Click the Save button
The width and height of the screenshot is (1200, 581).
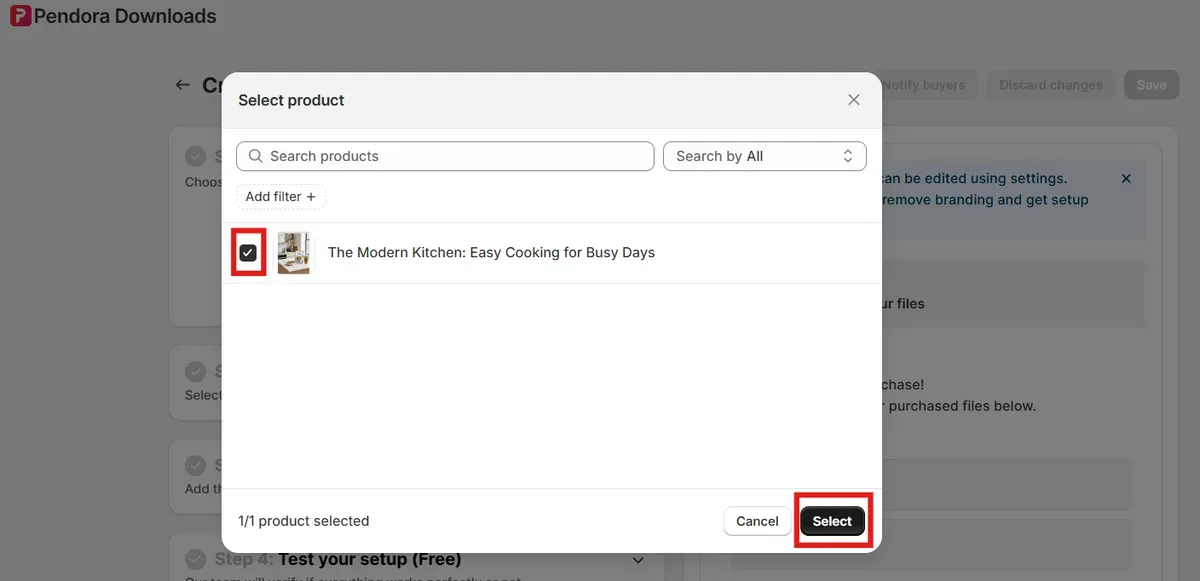1151,85
